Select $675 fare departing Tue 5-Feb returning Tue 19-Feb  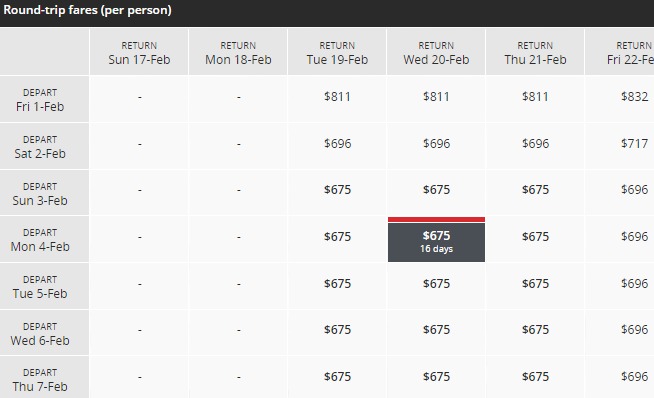[x=337, y=286]
